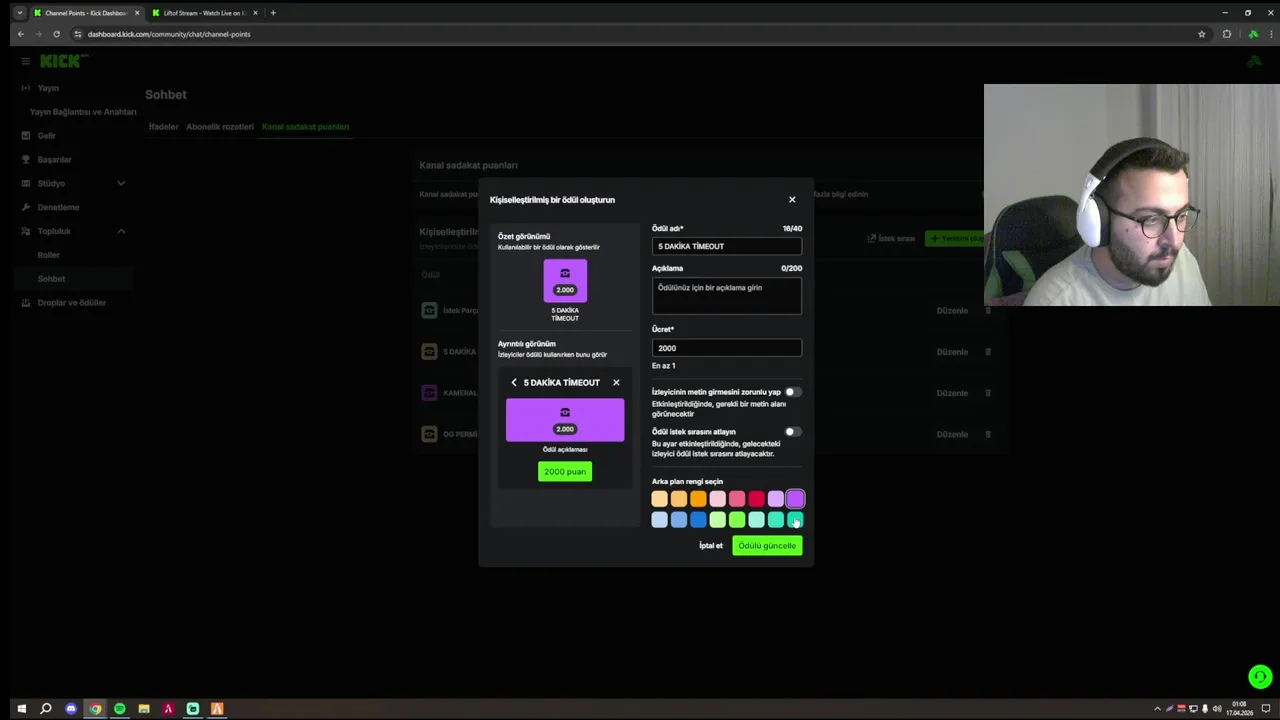
Task: Select the Kanal sadakat puanları tab
Action: [x=305, y=127]
